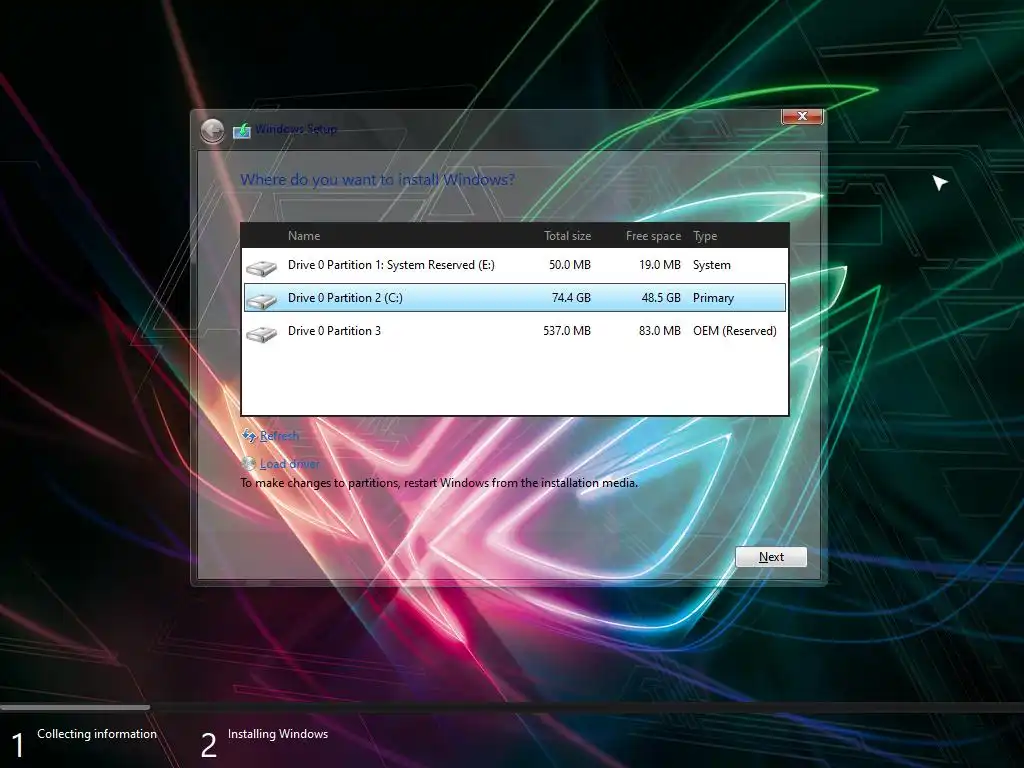Refresh the partition list via Refresh link
The height and width of the screenshot is (768, 1024).
pyautogui.click(x=280, y=436)
